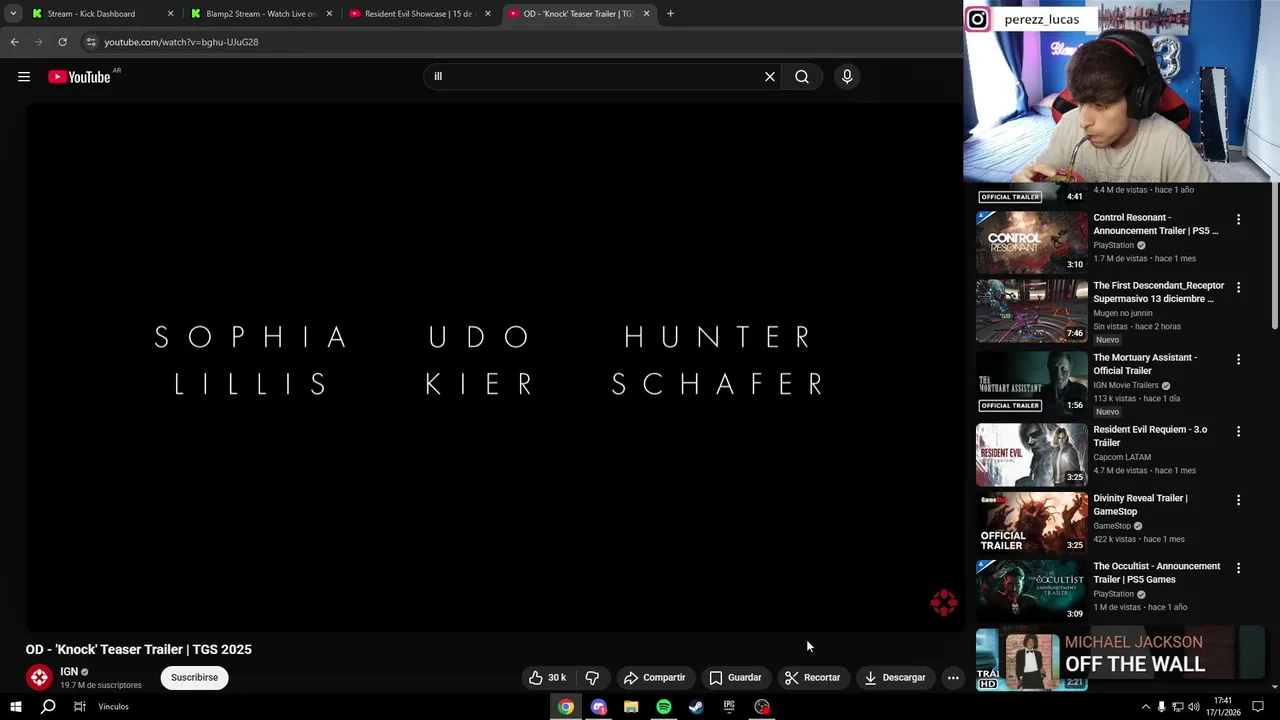Screen dimensions: 1280x720
Task: Open the Control Resonant trailer thumbnail
Action: [1031, 242]
